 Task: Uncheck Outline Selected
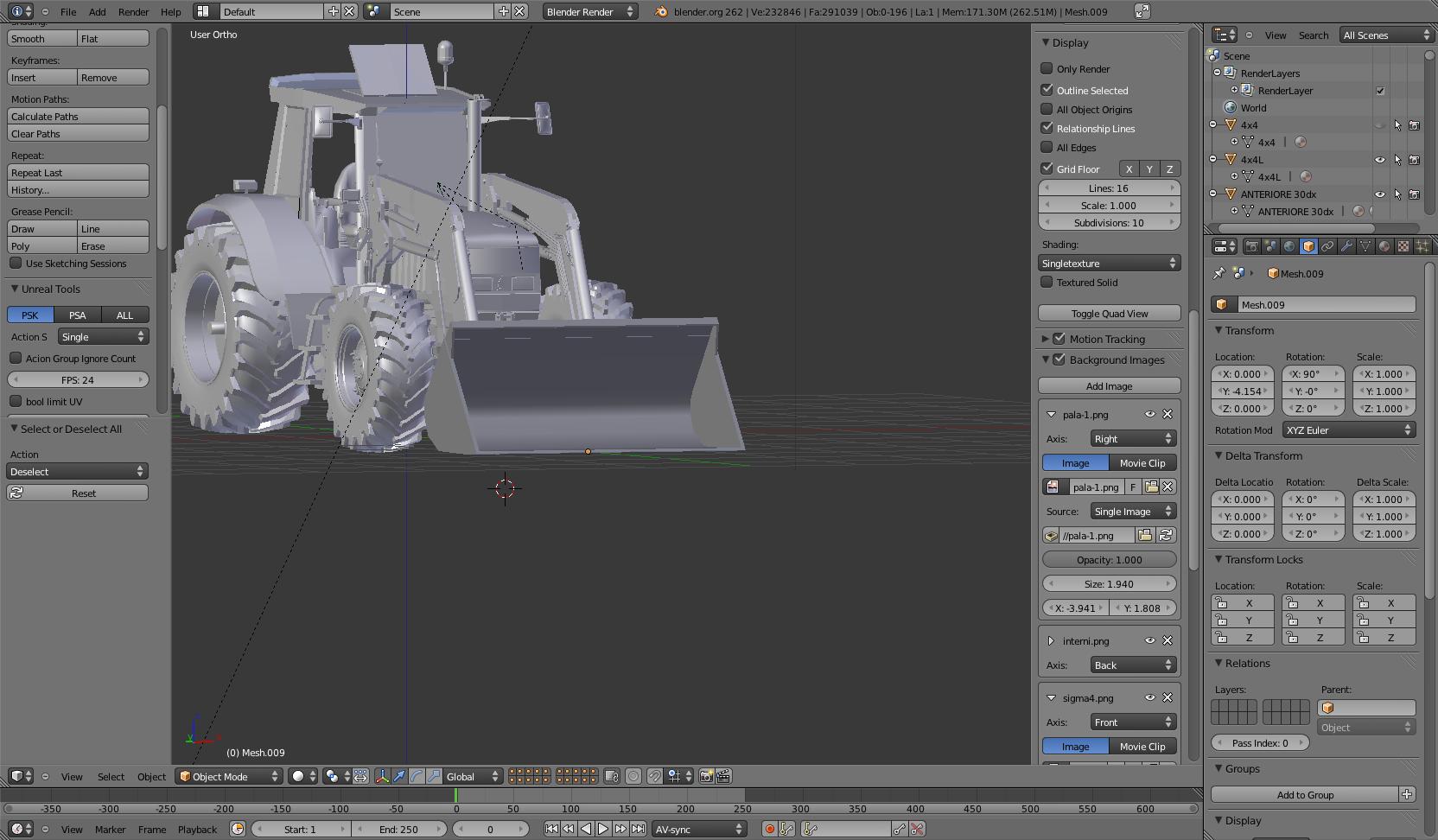point(1047,89)
